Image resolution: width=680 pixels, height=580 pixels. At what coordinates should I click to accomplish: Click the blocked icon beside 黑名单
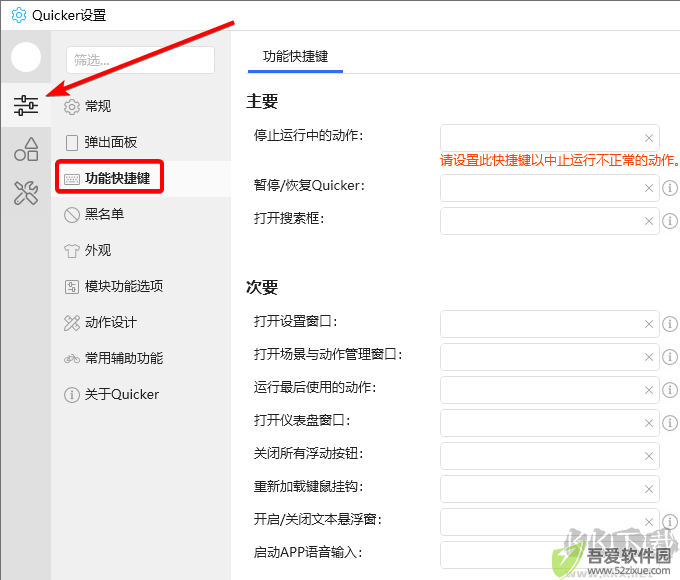pyautogui.click(x=72, y=214)
